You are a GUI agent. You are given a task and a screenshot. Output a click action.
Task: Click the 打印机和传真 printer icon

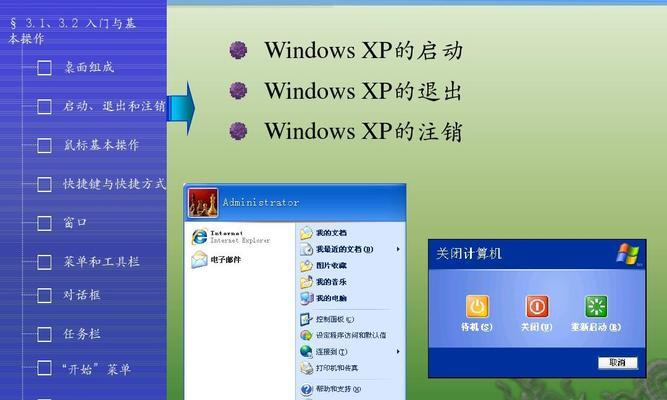point(306,368)
